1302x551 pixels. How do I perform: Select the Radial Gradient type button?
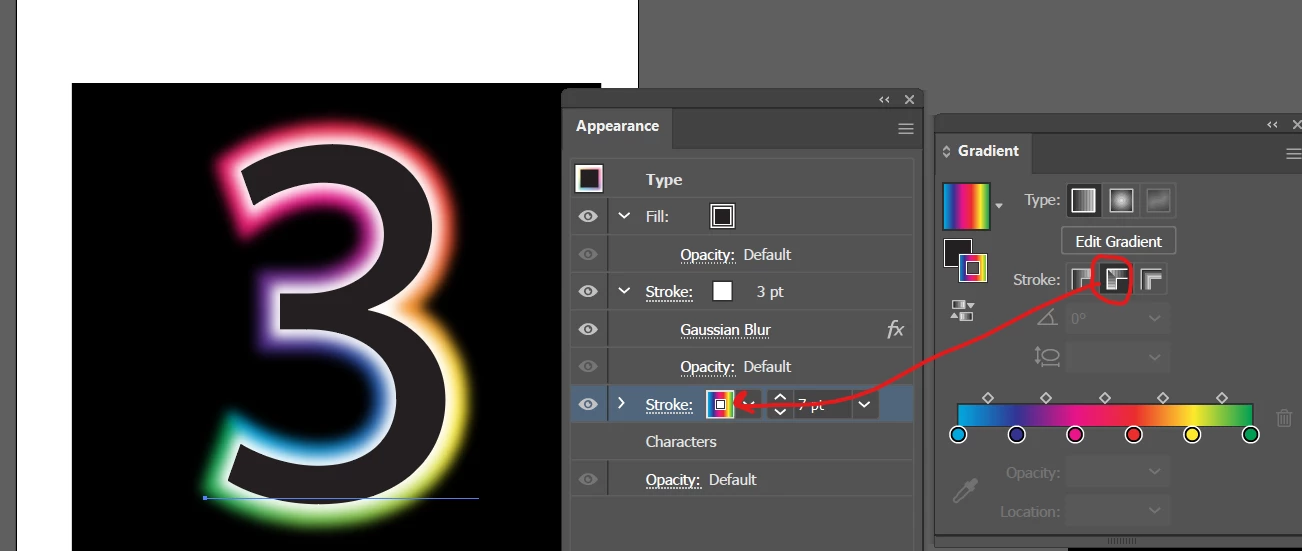click(1120, 201)
